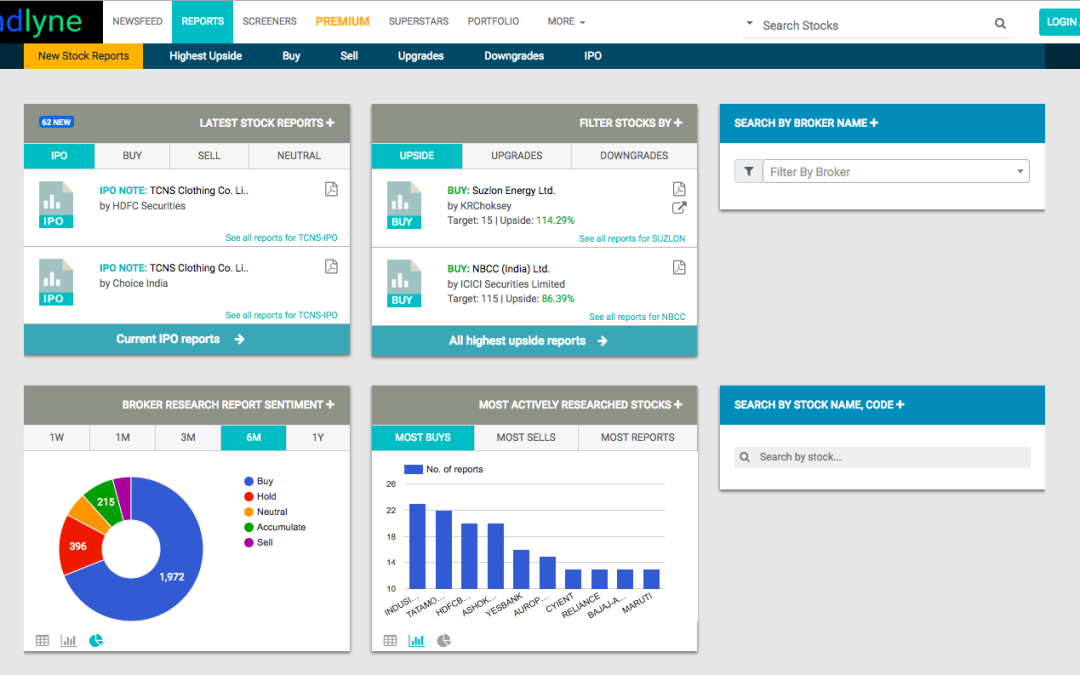Open the PDF for the Suzlon Energy report
The height and width of the screenshot is (675, 1080).
pyautogui.click(x=679, y=189)
